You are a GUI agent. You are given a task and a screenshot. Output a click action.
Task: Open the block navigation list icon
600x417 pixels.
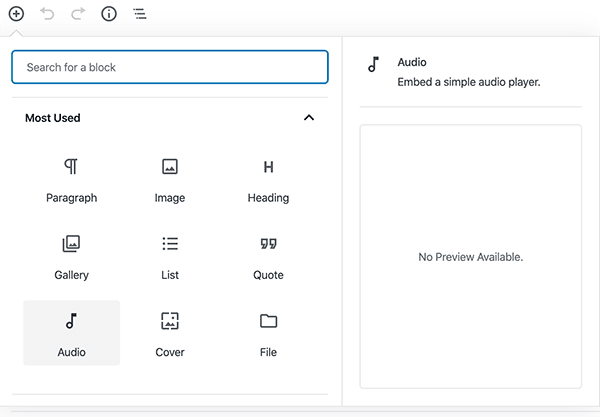click(139, 14)
